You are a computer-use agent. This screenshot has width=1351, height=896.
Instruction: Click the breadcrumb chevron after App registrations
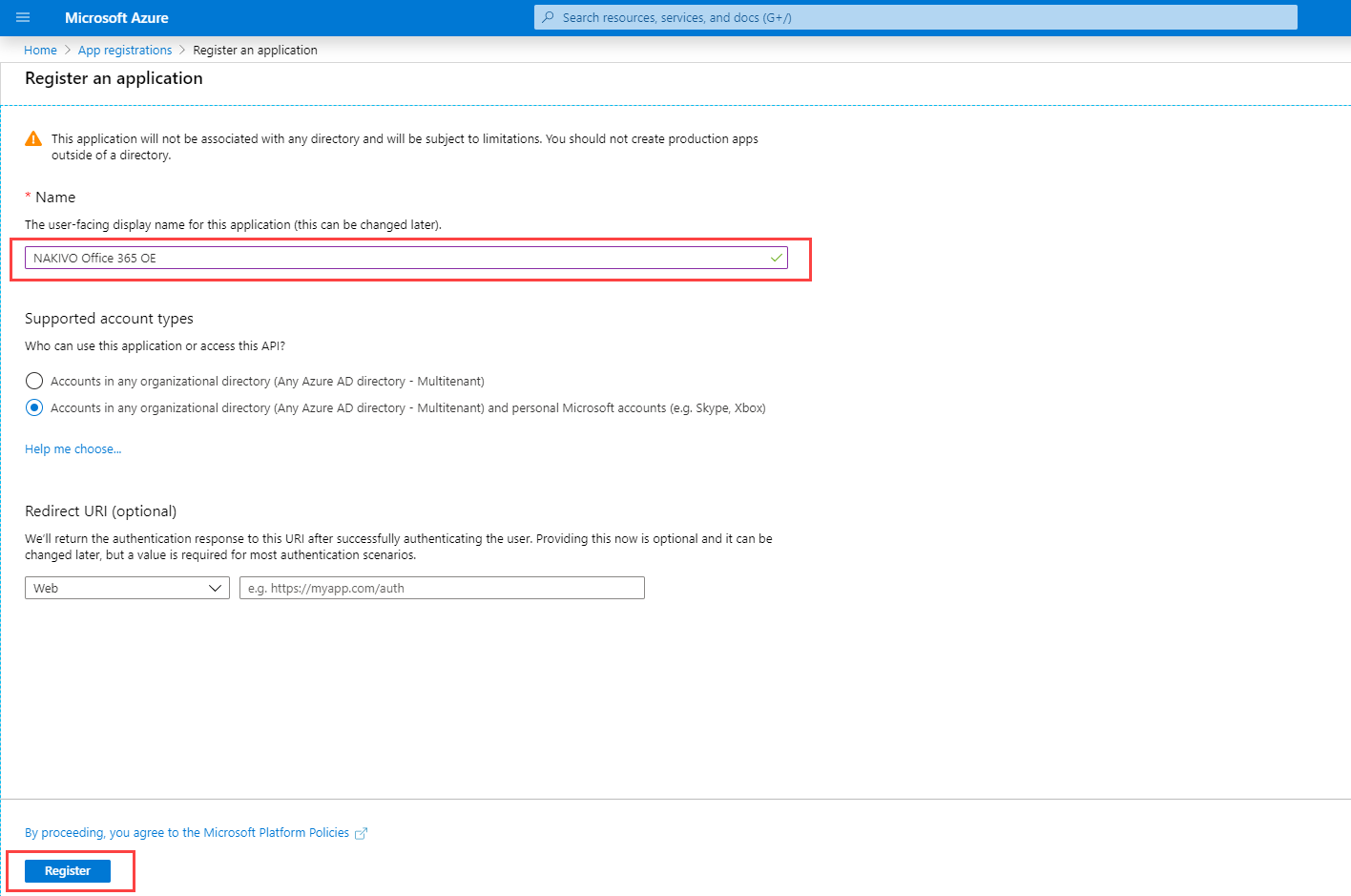(x=182, y=51)
